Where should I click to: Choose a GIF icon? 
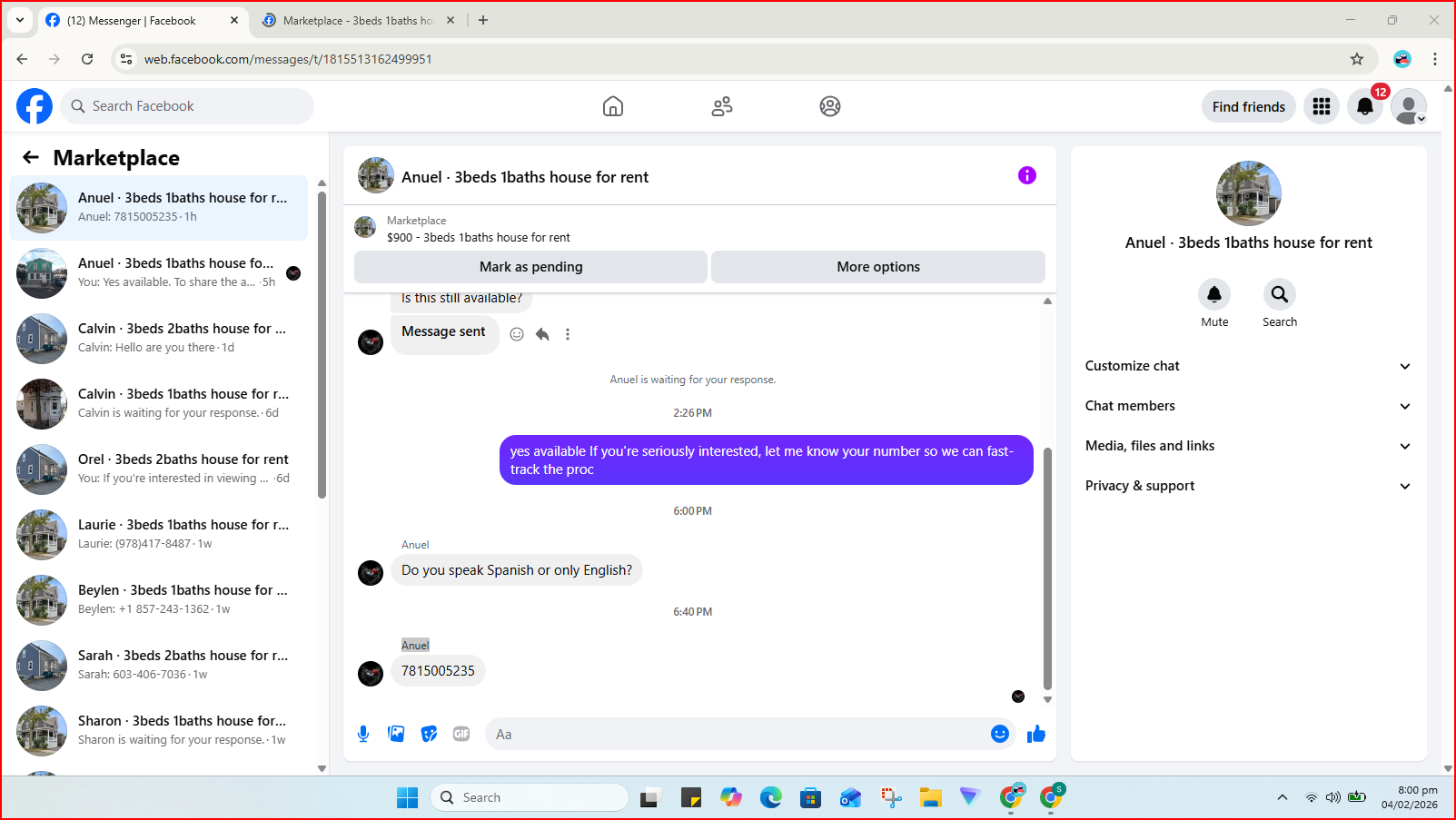pos(461,734)
